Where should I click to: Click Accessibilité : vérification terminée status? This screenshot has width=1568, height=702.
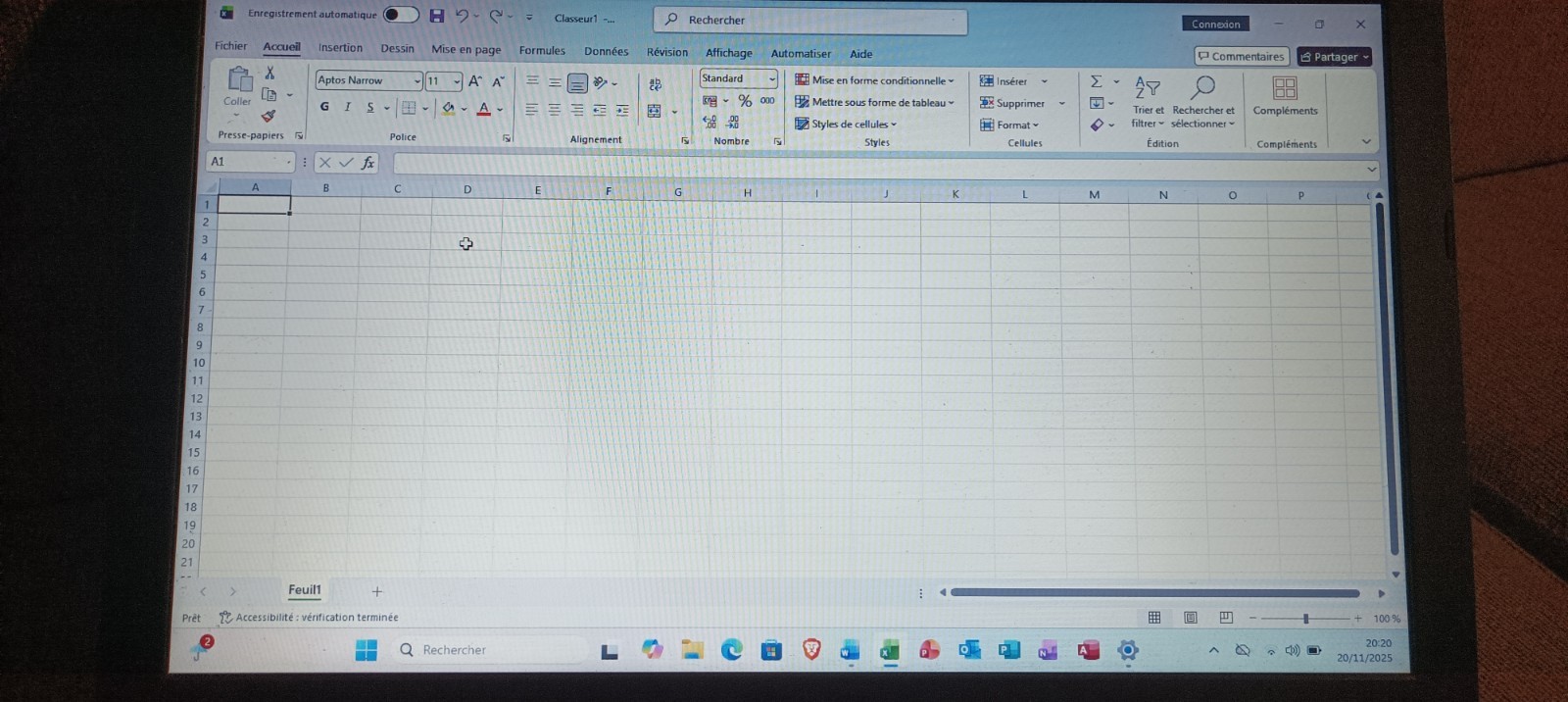[x=310, y=618]
